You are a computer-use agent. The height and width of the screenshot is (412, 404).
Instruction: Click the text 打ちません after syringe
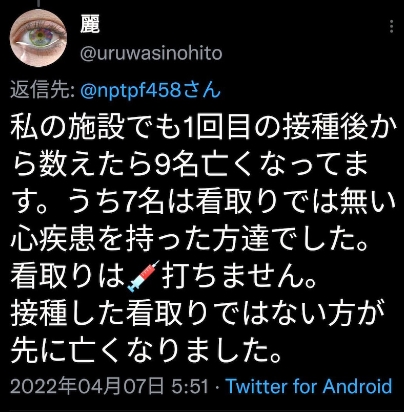click(239, 276)
